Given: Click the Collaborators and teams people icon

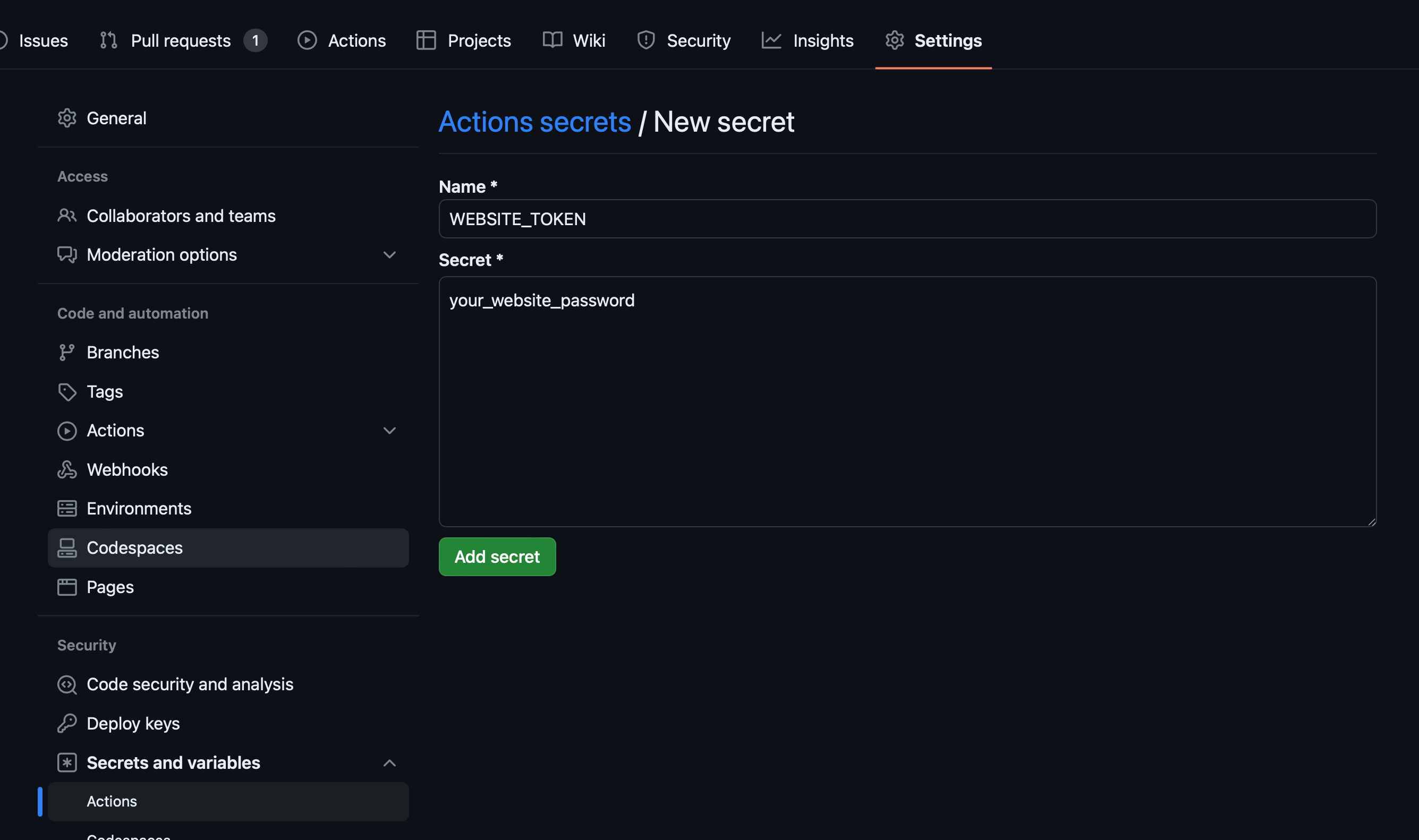Looking at the screenshot, I should 67,216.
